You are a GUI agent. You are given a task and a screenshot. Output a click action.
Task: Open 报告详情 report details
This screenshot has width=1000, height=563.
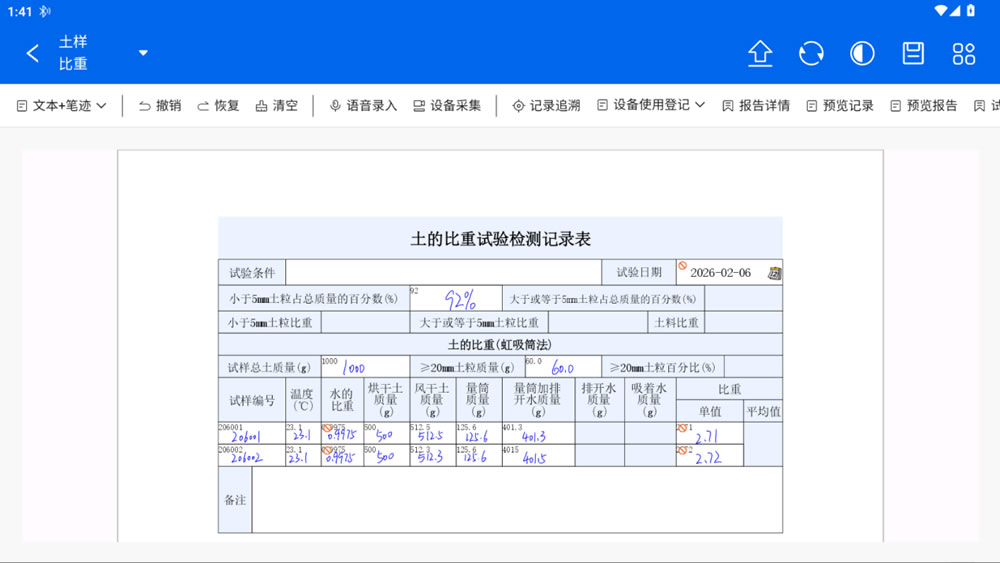[756, 106]
